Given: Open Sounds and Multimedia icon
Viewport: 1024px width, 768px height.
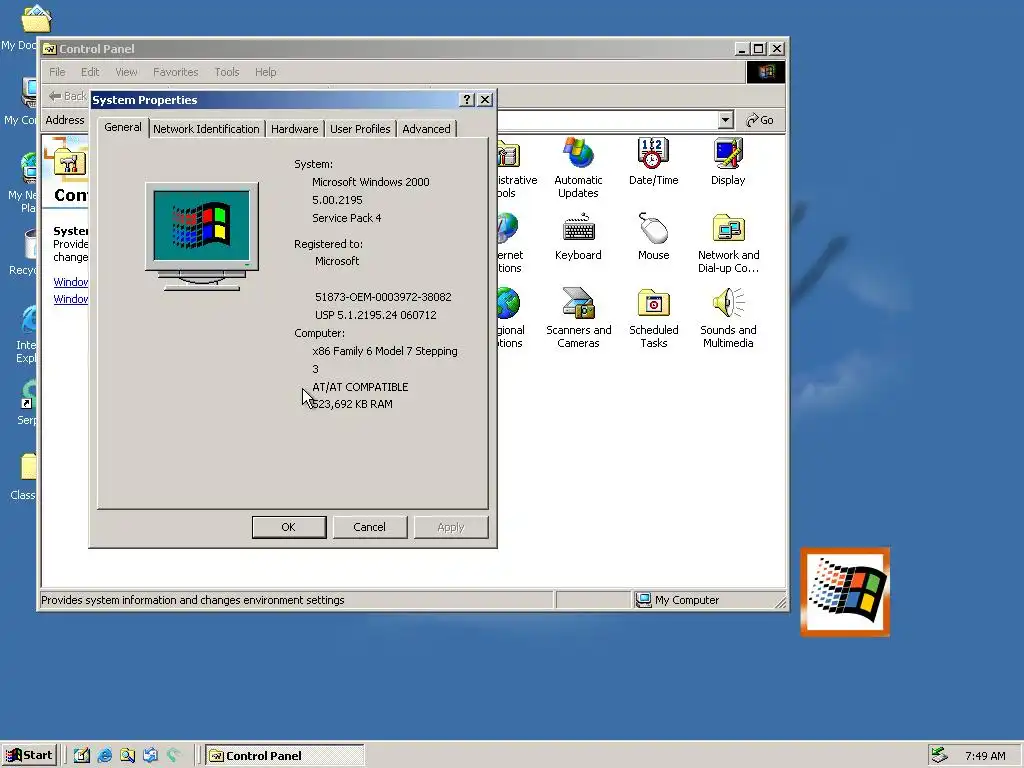Looking at the screenshot, I should click(x=728, y=317).
